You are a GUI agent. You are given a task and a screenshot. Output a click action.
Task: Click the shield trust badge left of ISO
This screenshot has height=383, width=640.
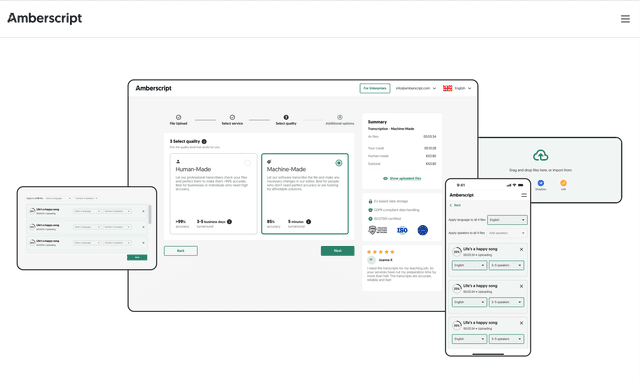point(378,230)
